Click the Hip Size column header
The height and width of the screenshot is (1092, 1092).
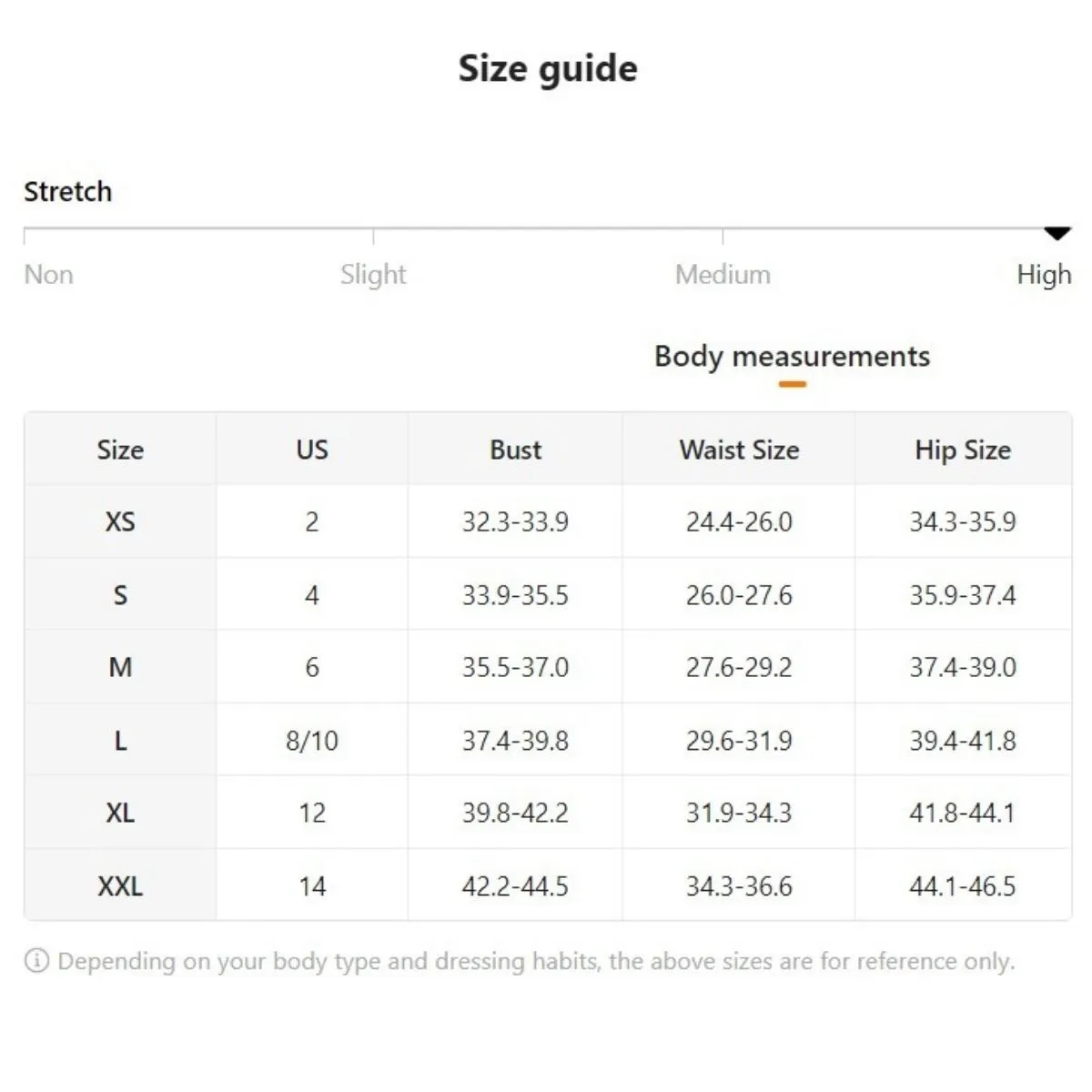(x=963, y=450)
